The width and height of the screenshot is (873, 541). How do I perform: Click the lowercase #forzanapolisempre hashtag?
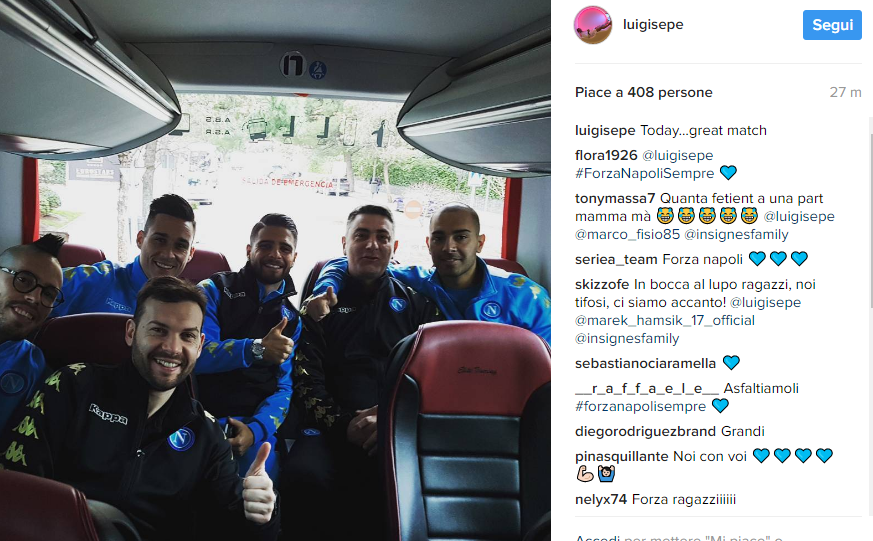coord(640,406)
